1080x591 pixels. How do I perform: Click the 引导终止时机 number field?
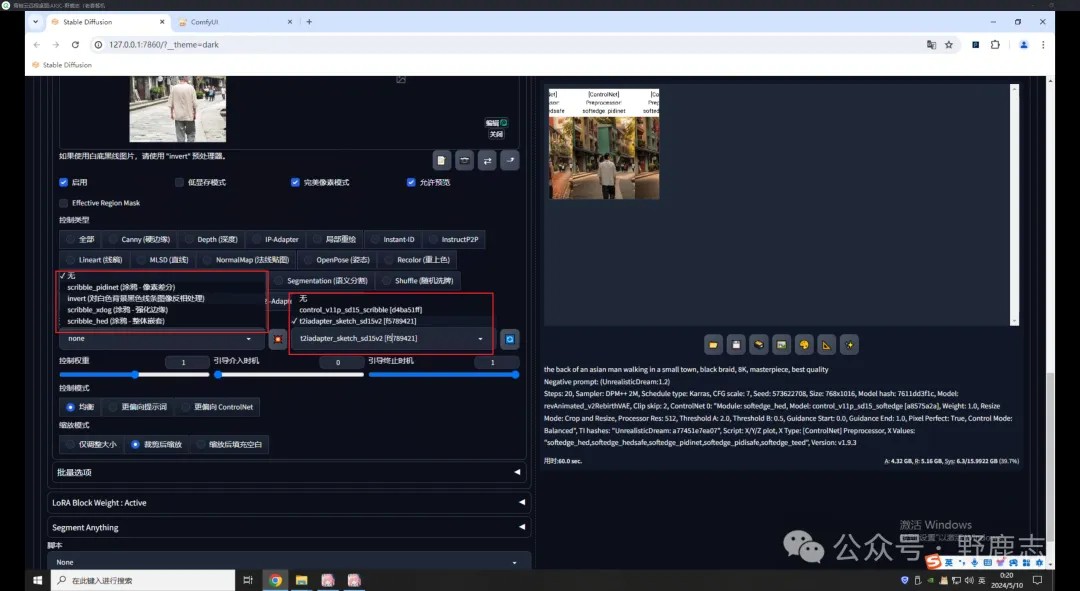click(496, 362)
